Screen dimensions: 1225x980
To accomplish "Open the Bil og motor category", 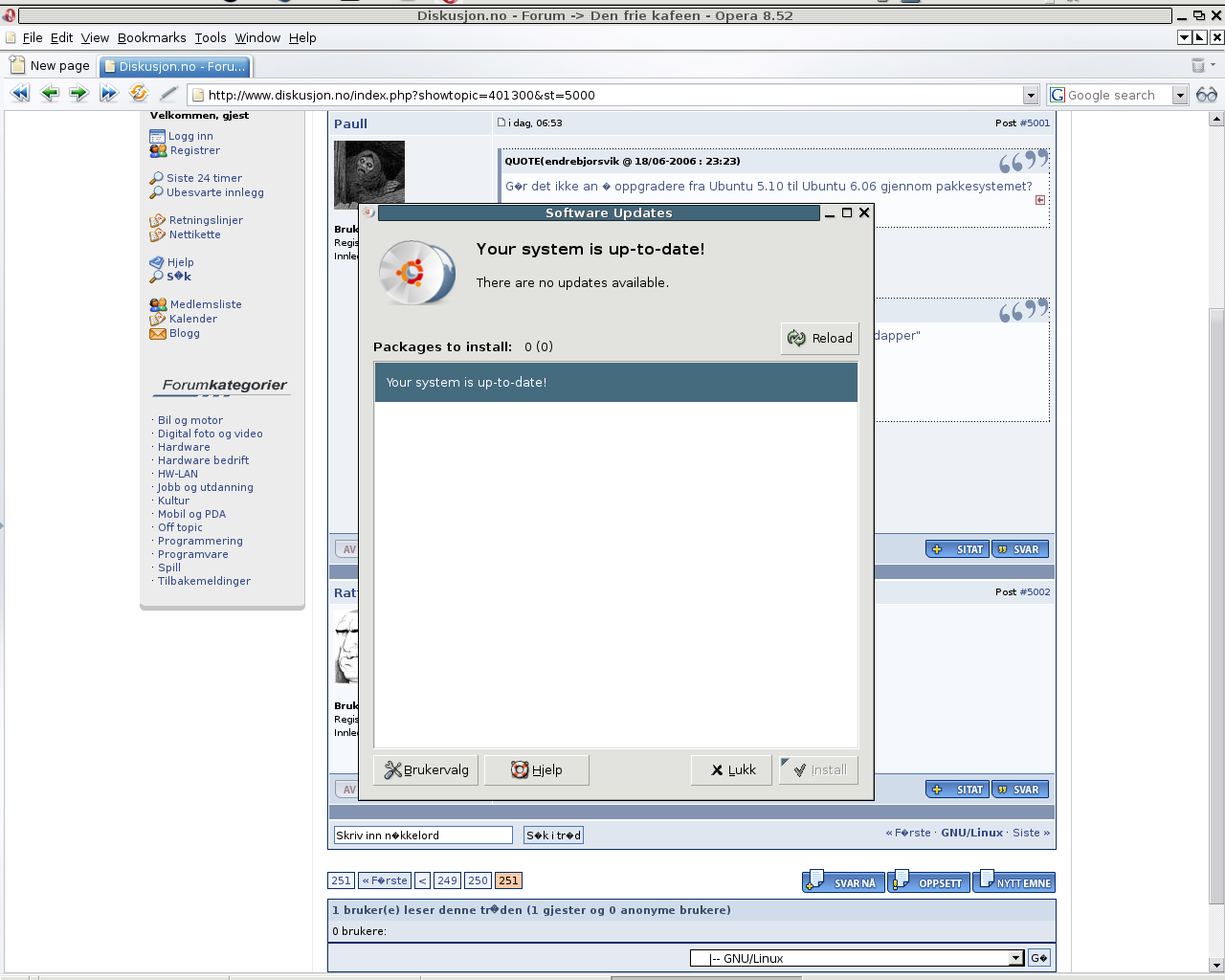I will click(x=190, y=420).
